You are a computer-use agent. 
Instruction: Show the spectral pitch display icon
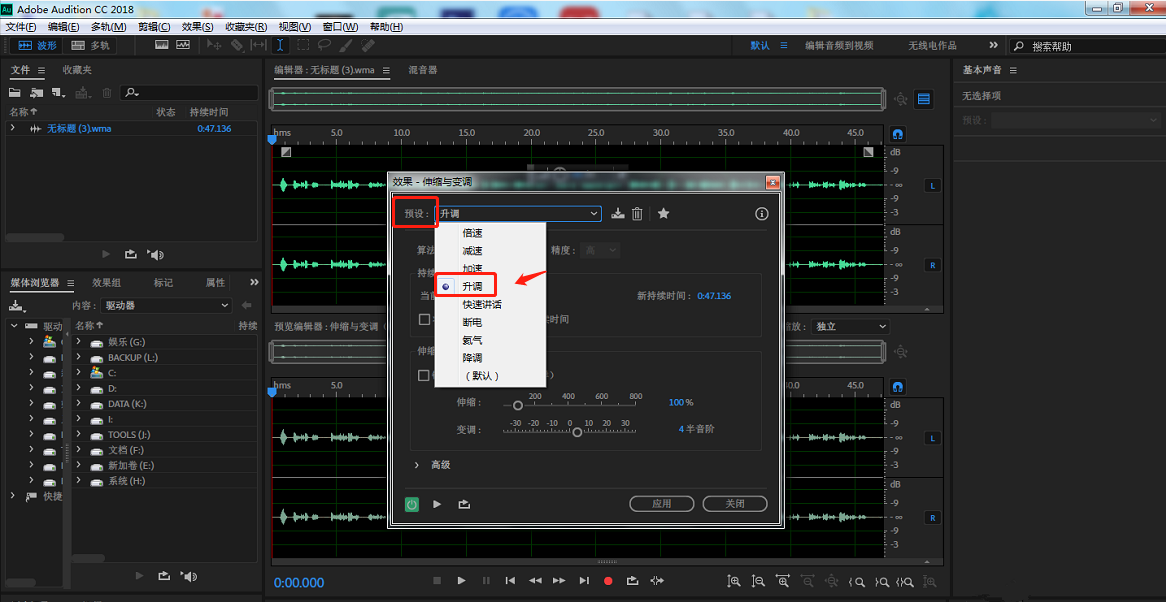tap(183, 45)
